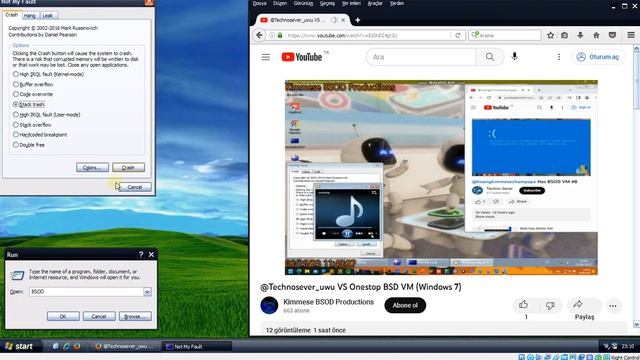The image size is (640, 360).
Task: Open the browser hamburger menu
Action: (x=631, y=36)
